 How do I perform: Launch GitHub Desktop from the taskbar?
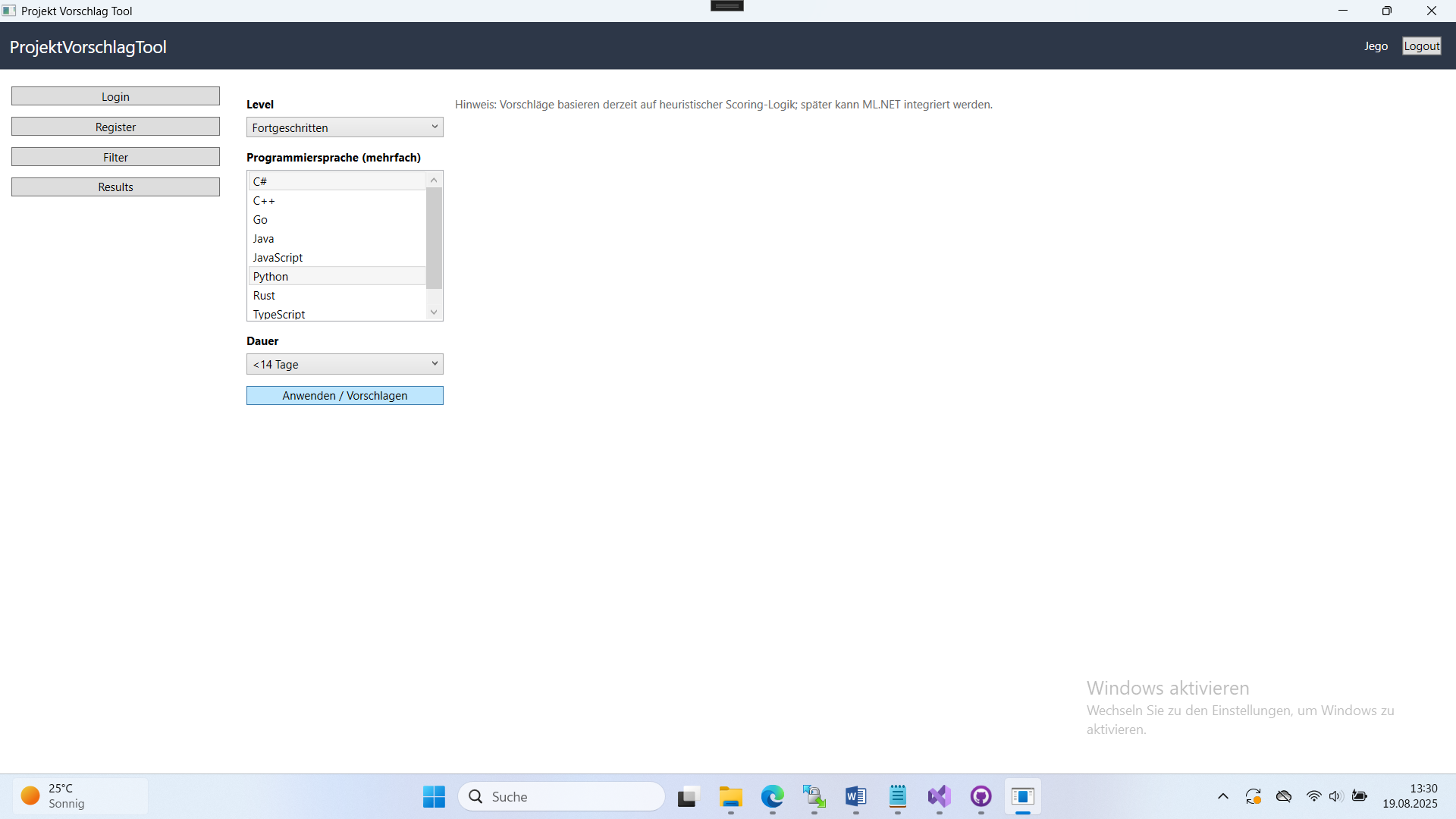[x=980, y=797]
